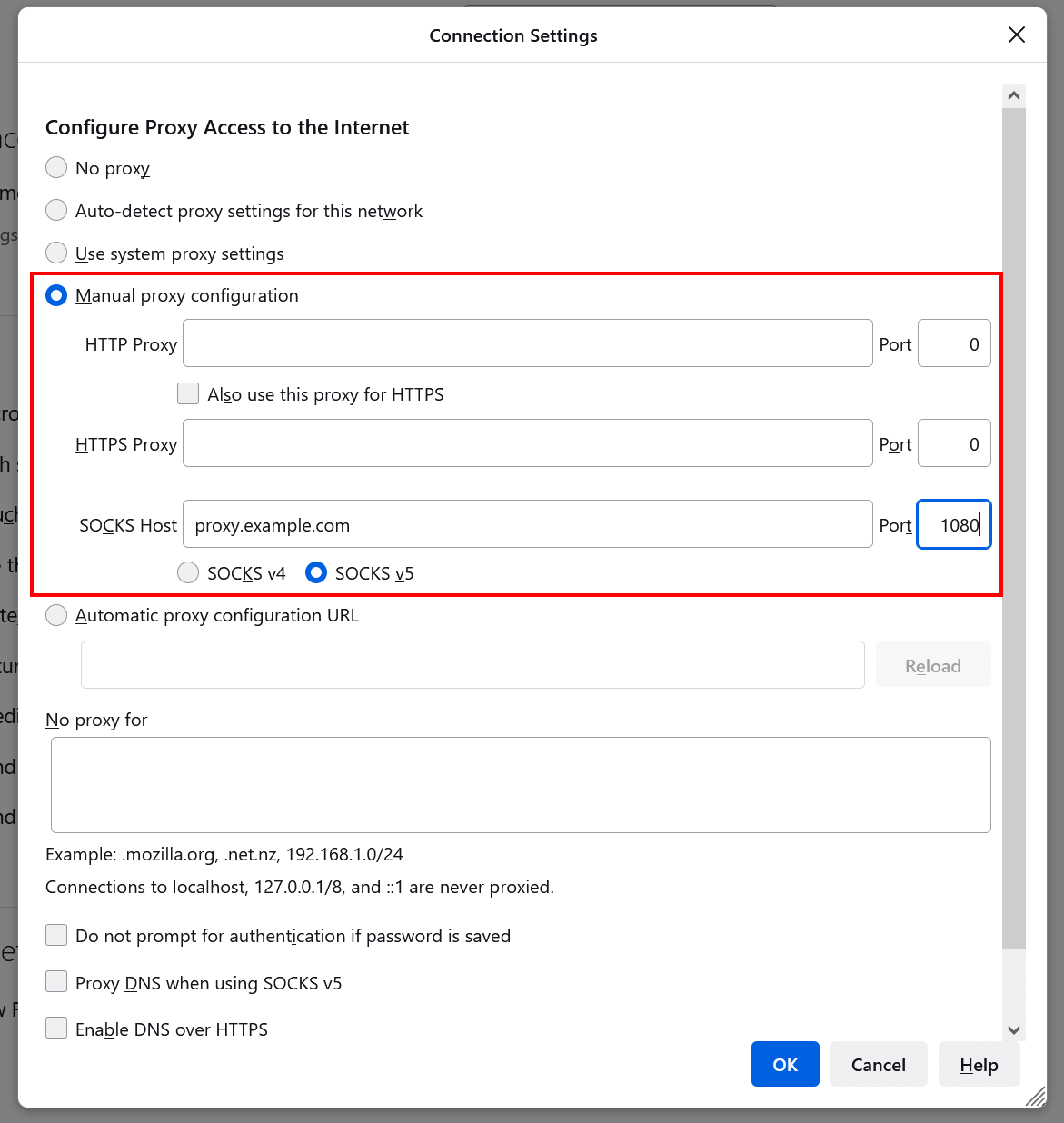Reload the automatic proxy configuration

click(x=933, y=664)
